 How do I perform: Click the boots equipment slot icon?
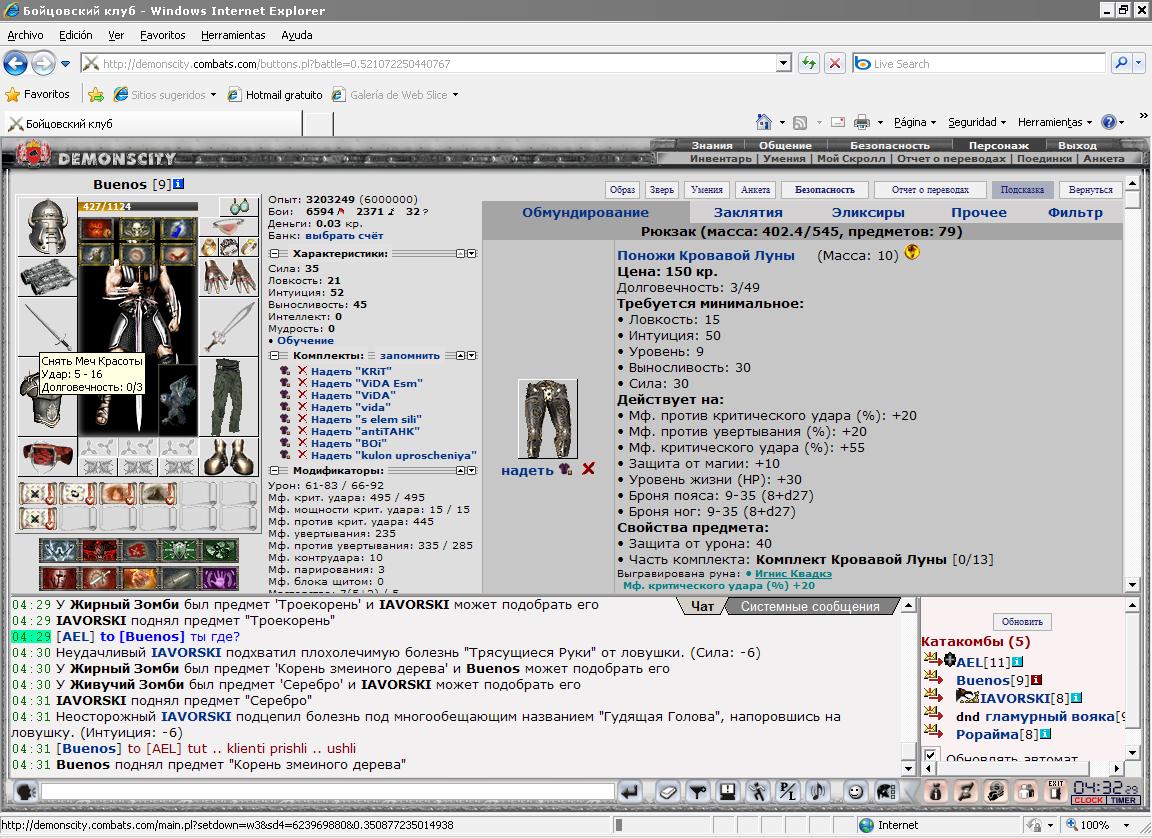[x=228, y=456]
